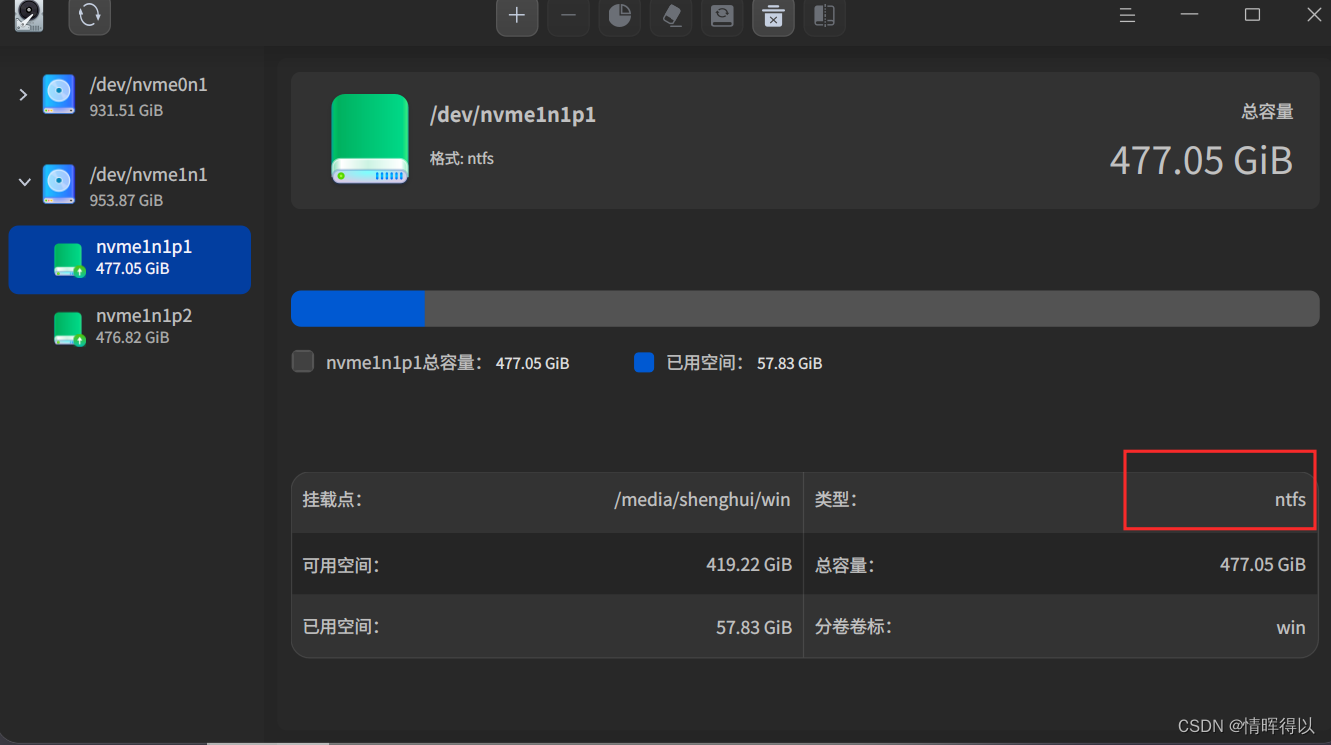Click the table '总容量:' label
Viewport: 1331px width, 745px height.
(844, 565)
